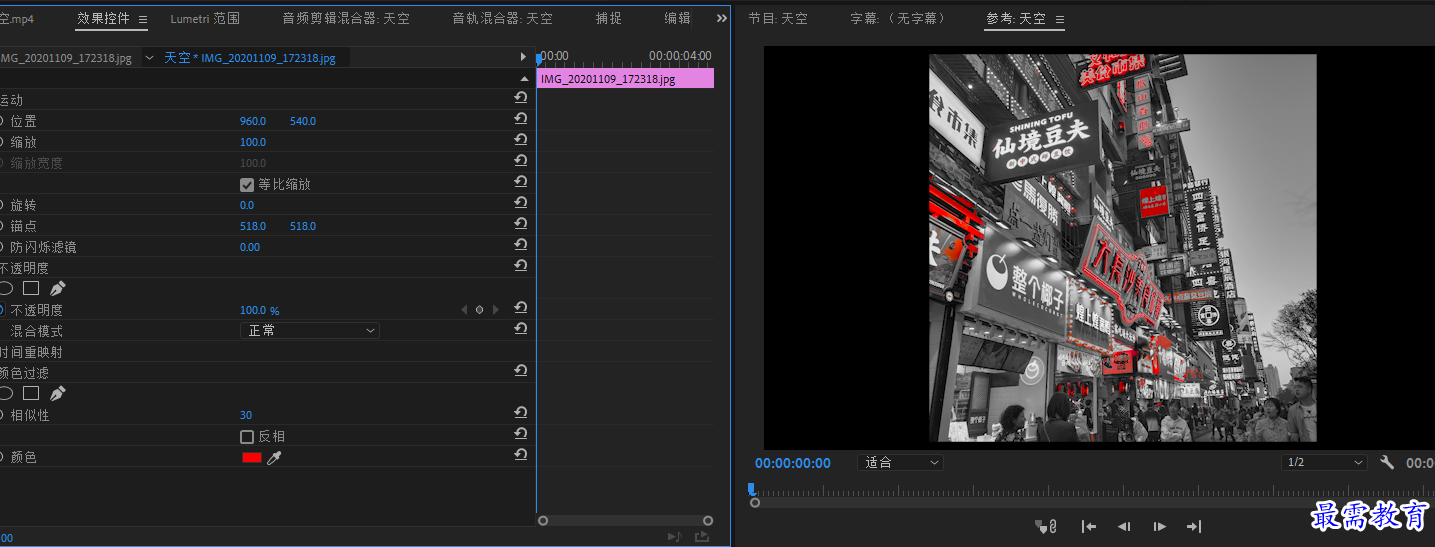This screenshot has width=1435, height=547.
Task: Open the 1/2 playback resolution dropdown
Action: 1325,462
